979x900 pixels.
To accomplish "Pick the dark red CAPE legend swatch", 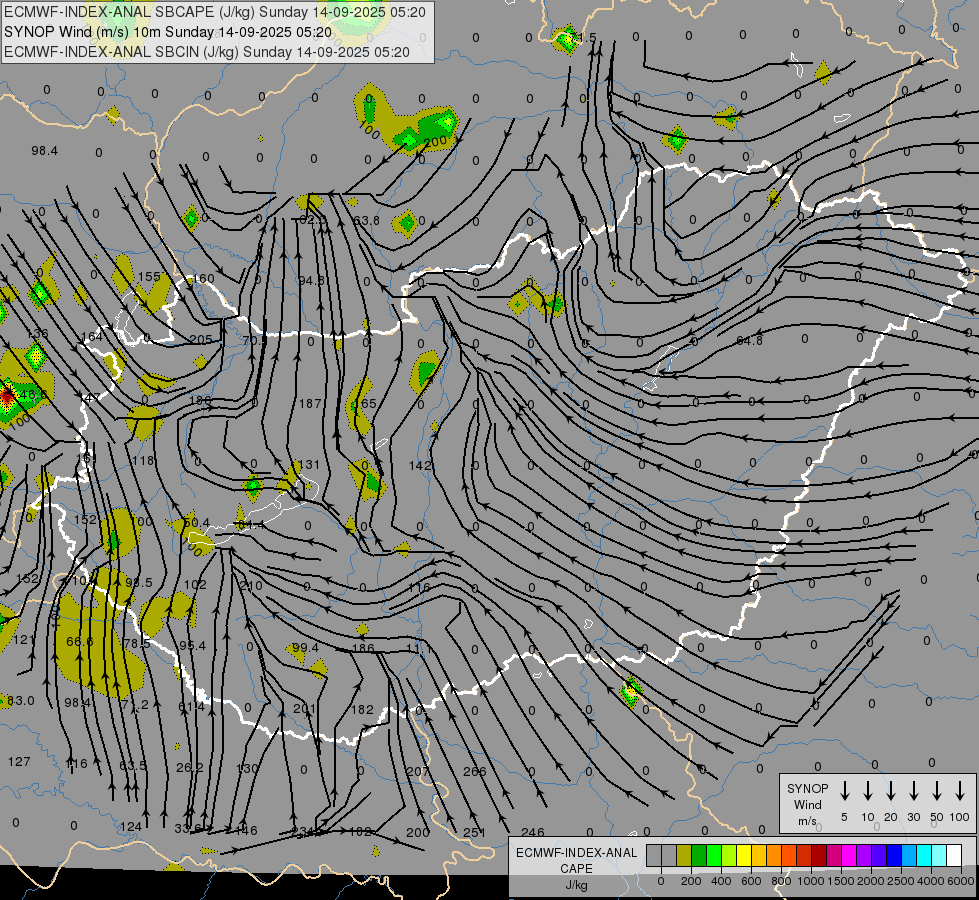I will 819,856.
